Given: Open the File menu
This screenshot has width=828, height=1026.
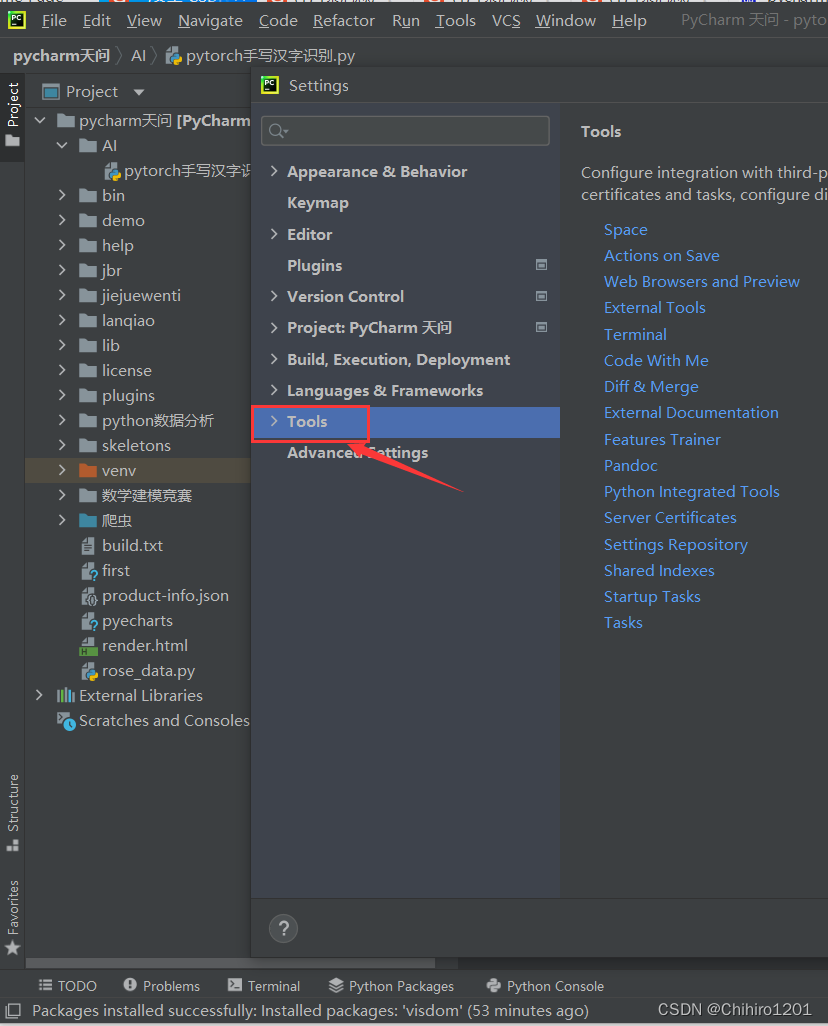Looking at the screenshot, I should pos(54,21).
